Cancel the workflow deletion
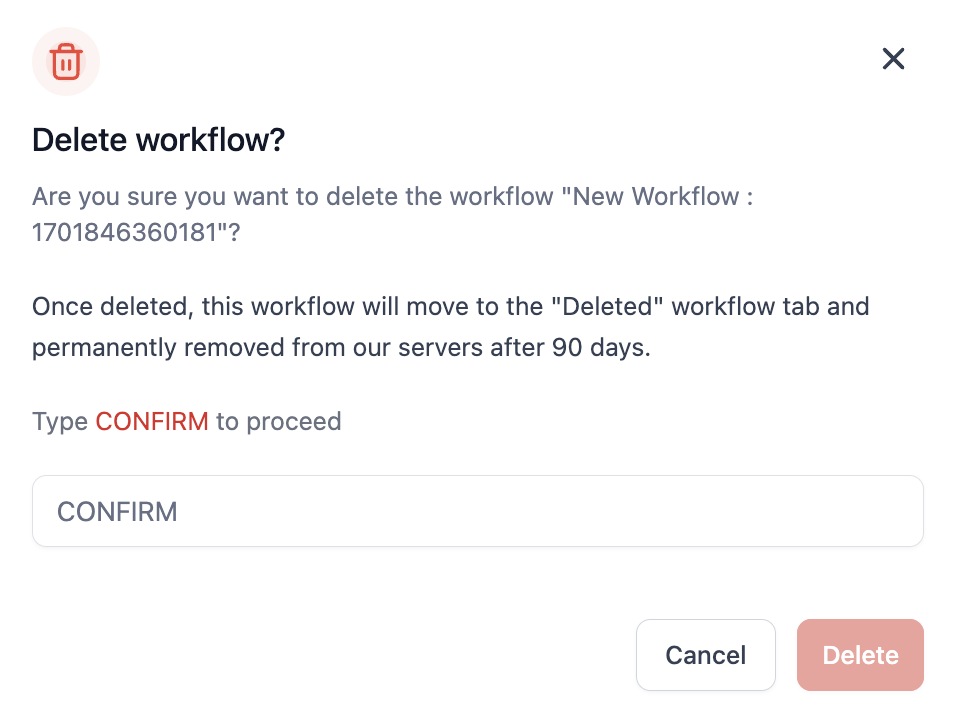 (706, 655)
